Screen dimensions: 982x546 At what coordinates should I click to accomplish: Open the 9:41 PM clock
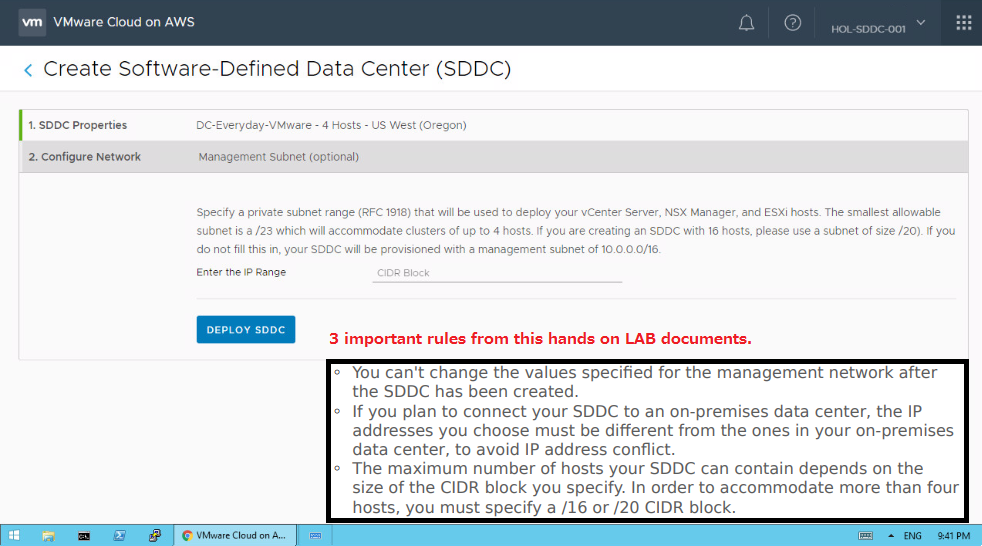954,535
